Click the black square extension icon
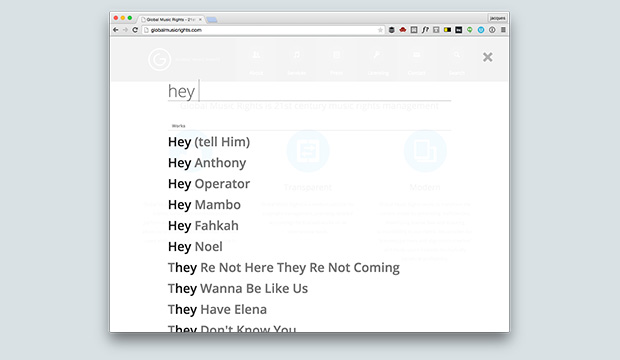The height and width of the screenshot is (360, 620). (459, 30)
